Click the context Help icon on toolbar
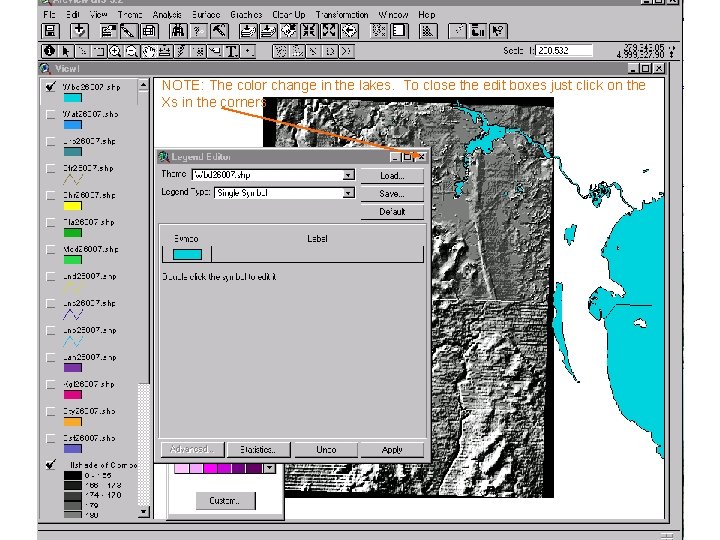 click(x=498, y=31)
